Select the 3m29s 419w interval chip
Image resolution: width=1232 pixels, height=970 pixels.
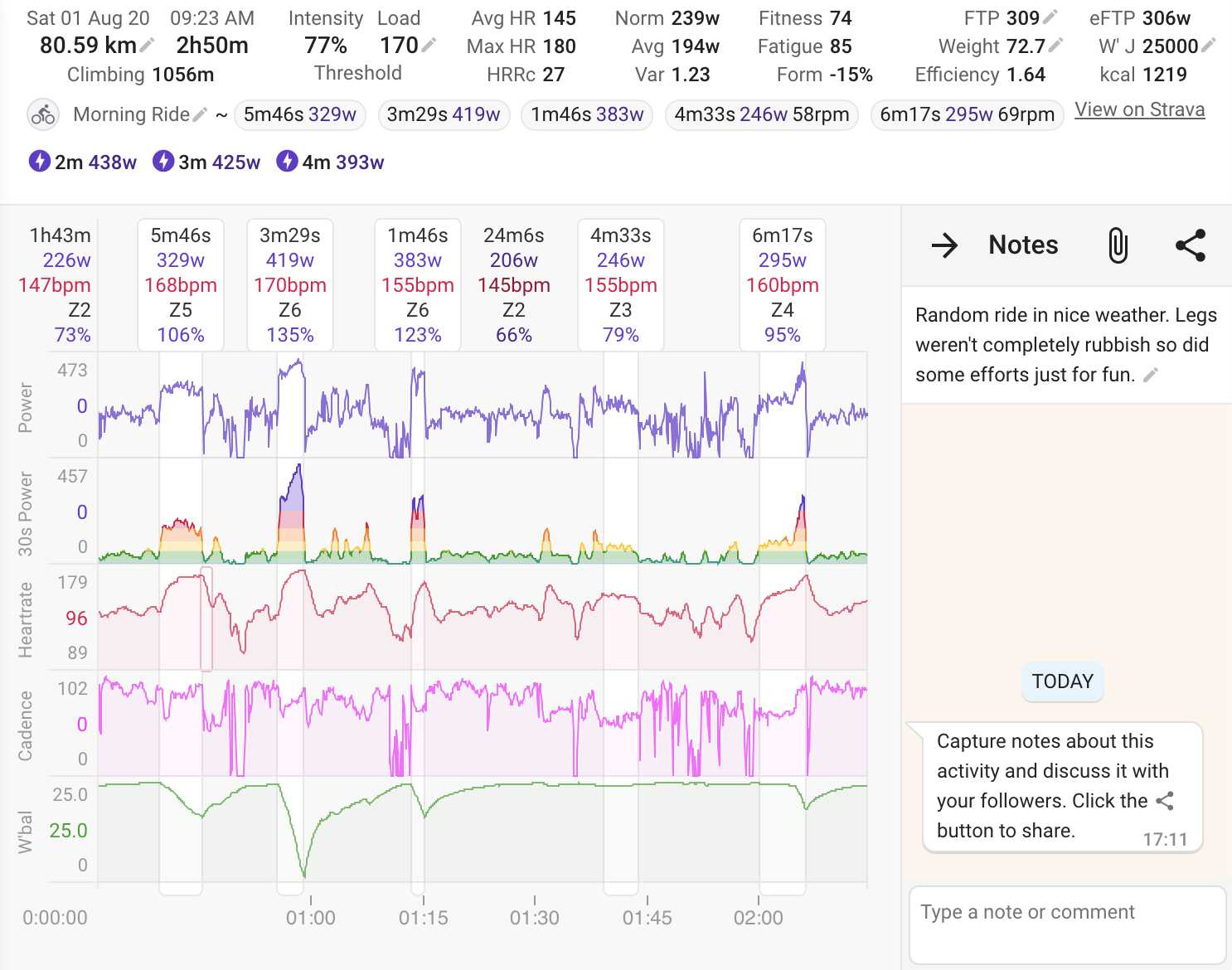pos(443,114)
